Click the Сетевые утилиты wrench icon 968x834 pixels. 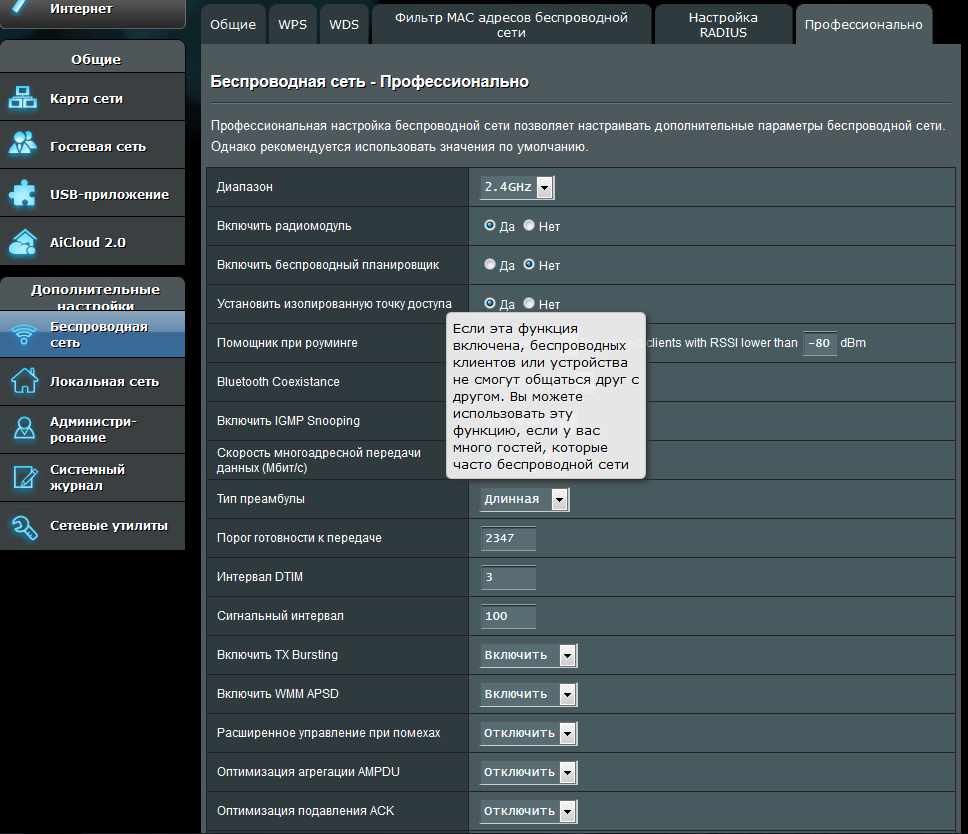25,527
